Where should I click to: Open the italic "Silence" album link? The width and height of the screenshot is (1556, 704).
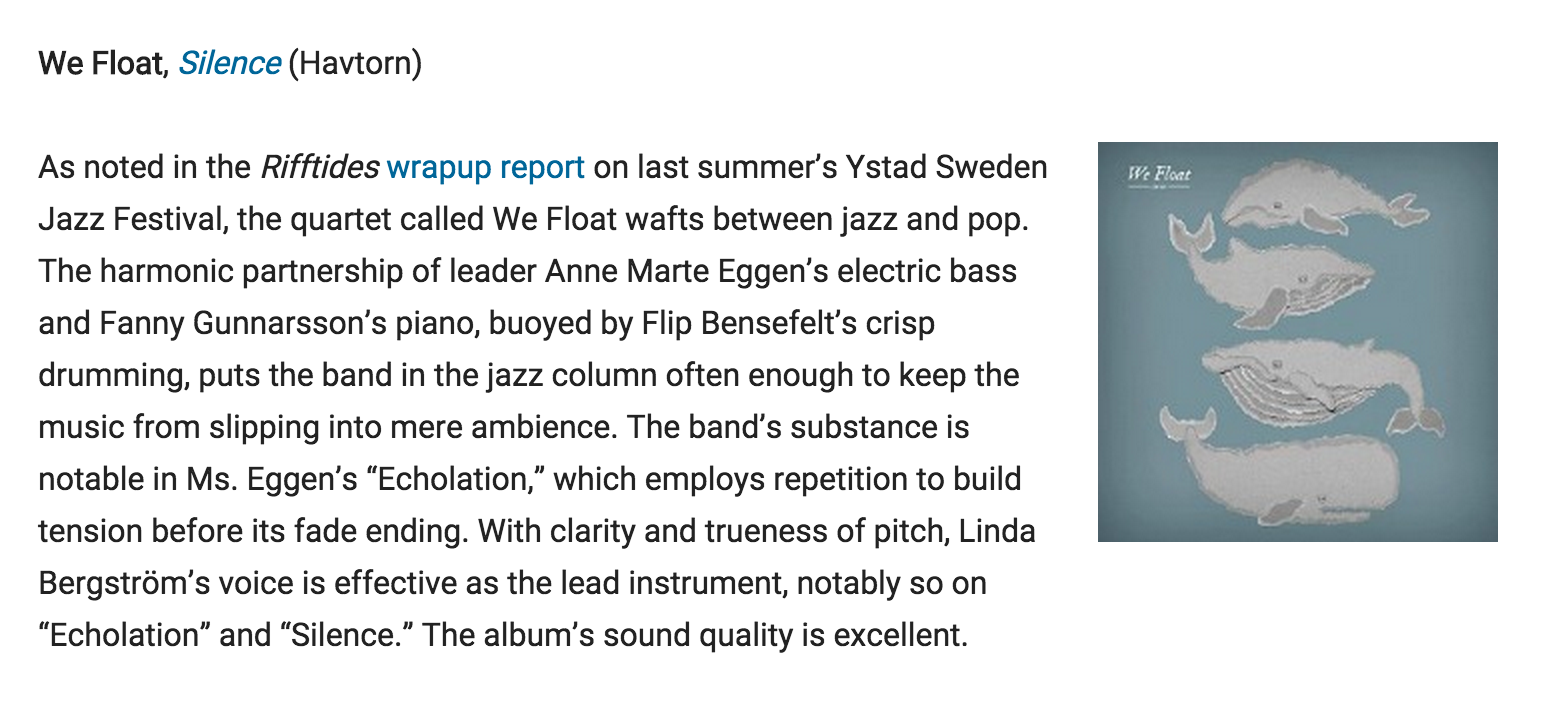click(x=229, y=64)
